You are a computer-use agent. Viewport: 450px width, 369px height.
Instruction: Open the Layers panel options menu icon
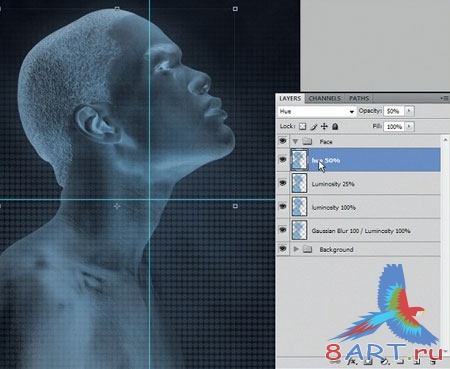tap(444, 98)
